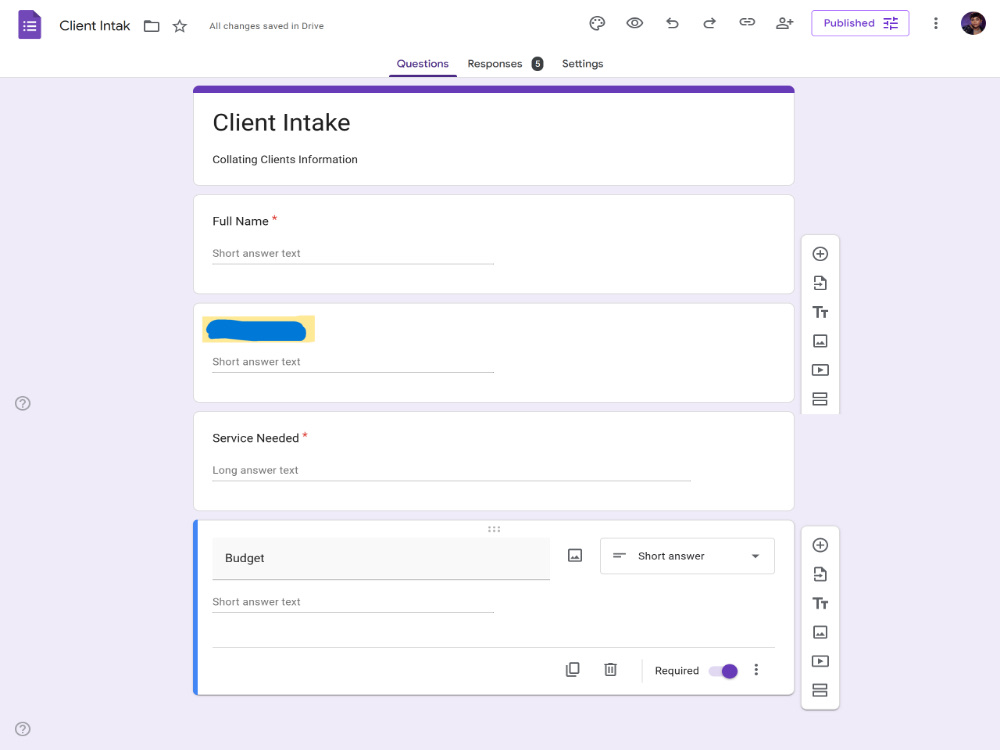Select the Service Needed question
This screenshot has height=750, width=1000.
tap(494, 461)
